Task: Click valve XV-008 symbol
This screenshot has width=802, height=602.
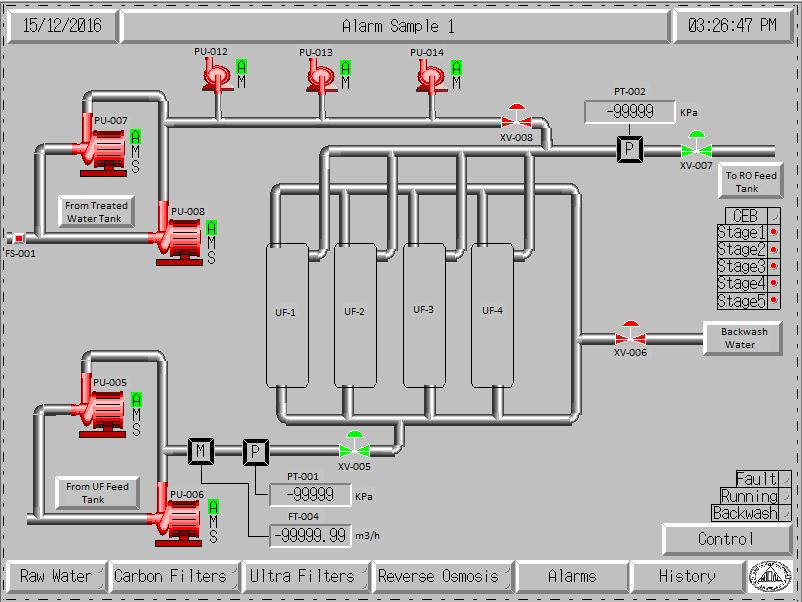Action: pyautogui.click(x=517, y=117)
